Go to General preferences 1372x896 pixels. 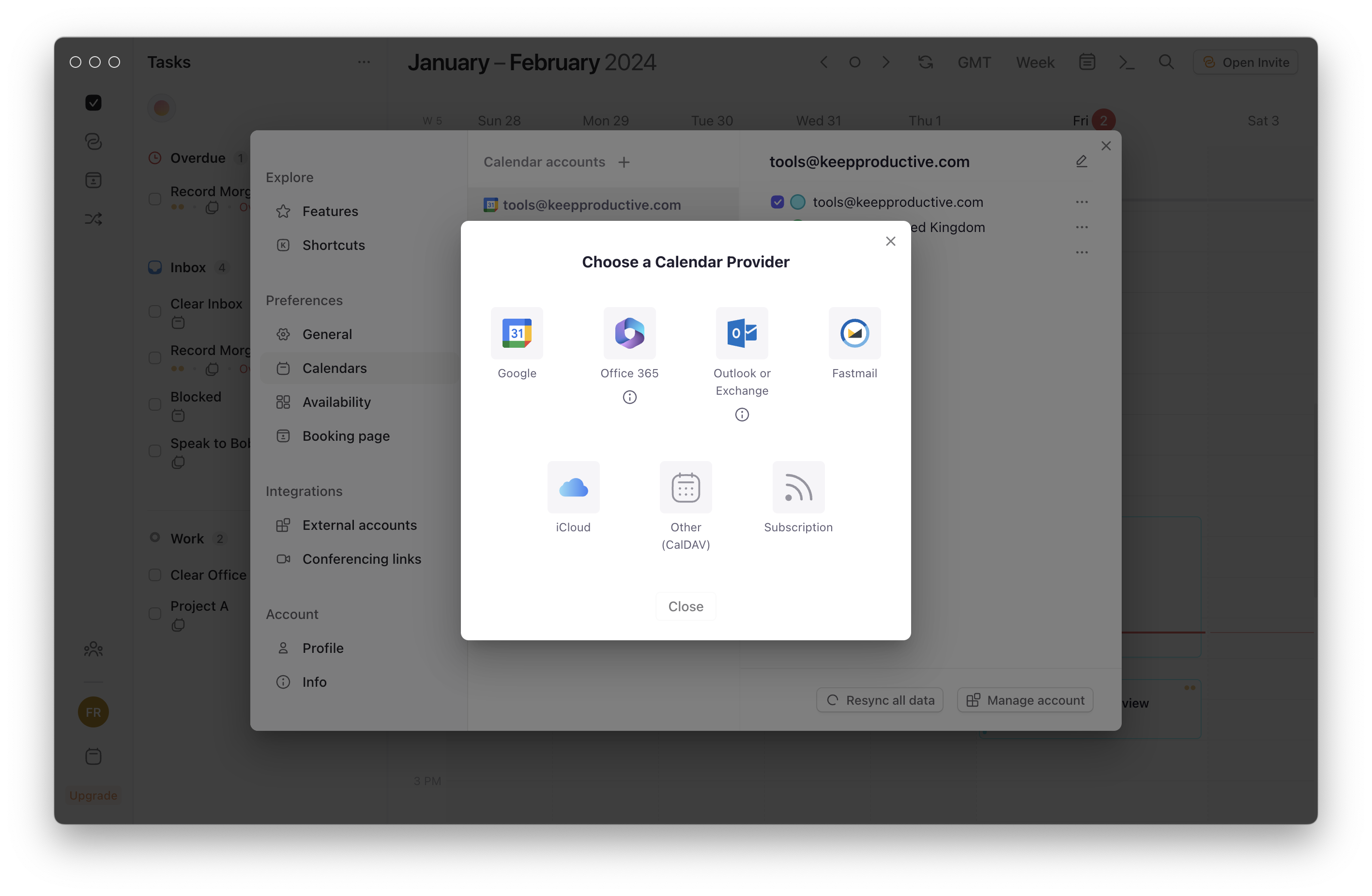point(359,334)
